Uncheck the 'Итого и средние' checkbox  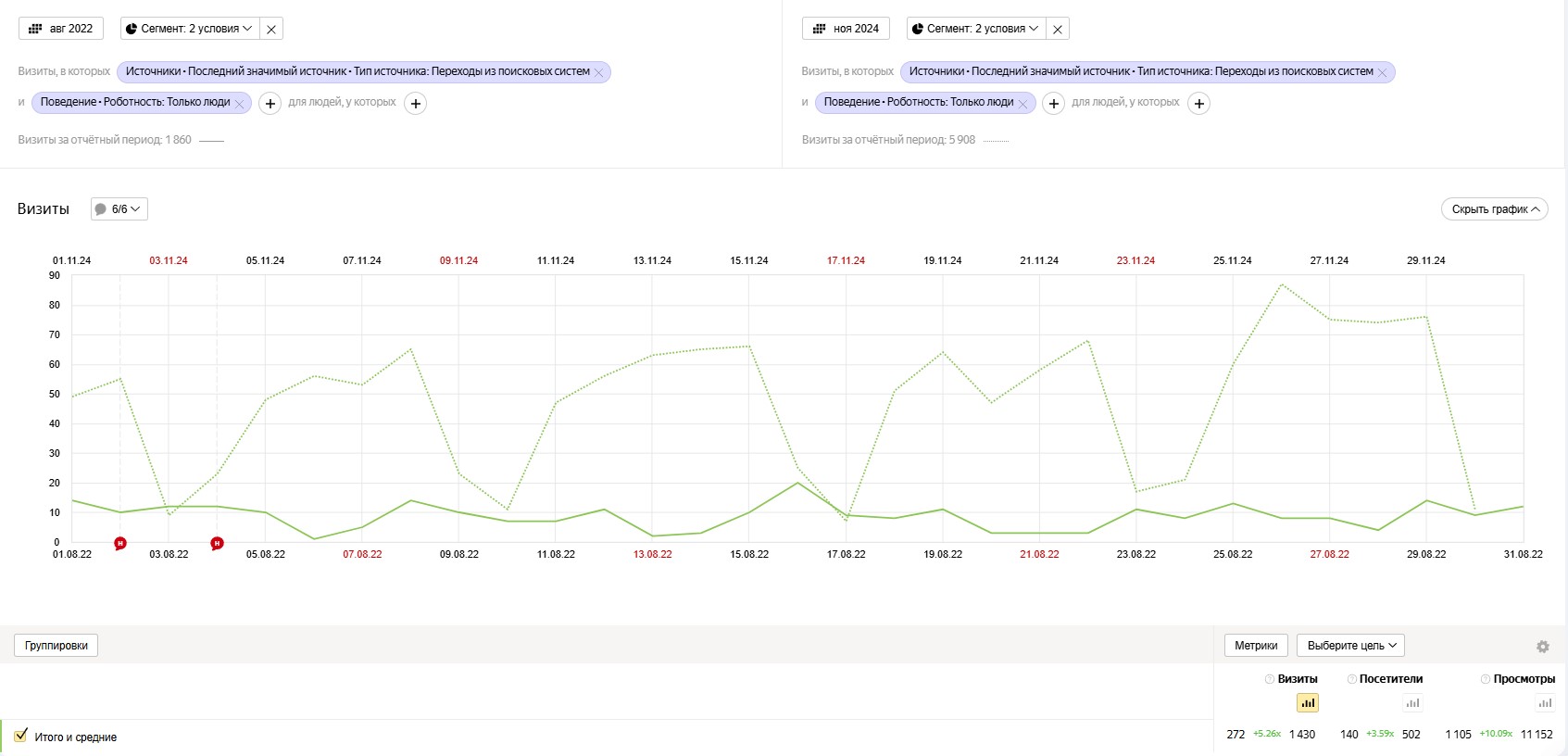click(x=20, y=736)
